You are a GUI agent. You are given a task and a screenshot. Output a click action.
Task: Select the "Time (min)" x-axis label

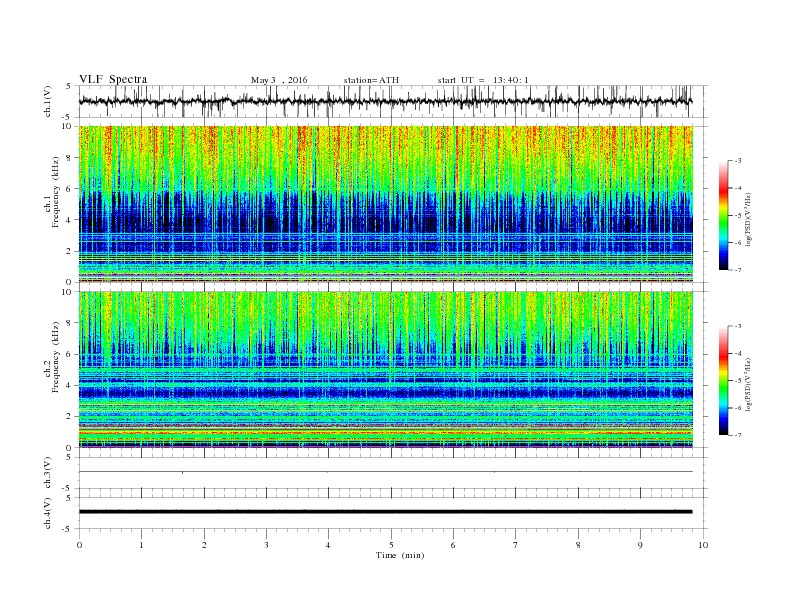(400, 555)
